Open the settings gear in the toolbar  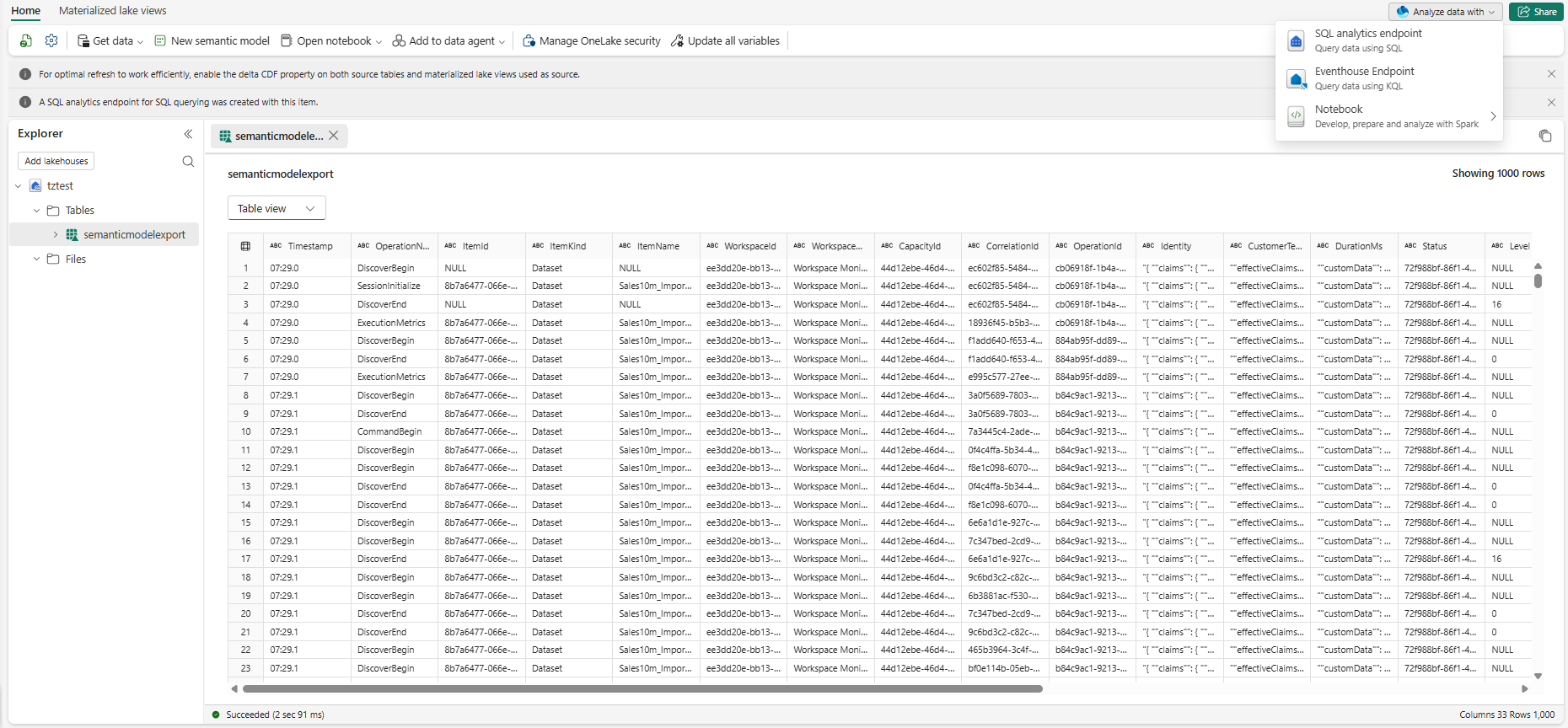[51, 40]
